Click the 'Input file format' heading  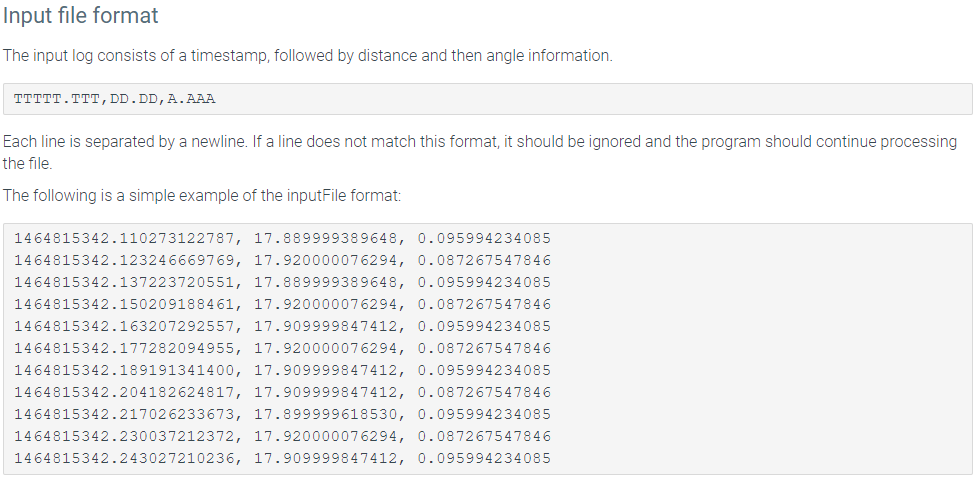[81, 16]
